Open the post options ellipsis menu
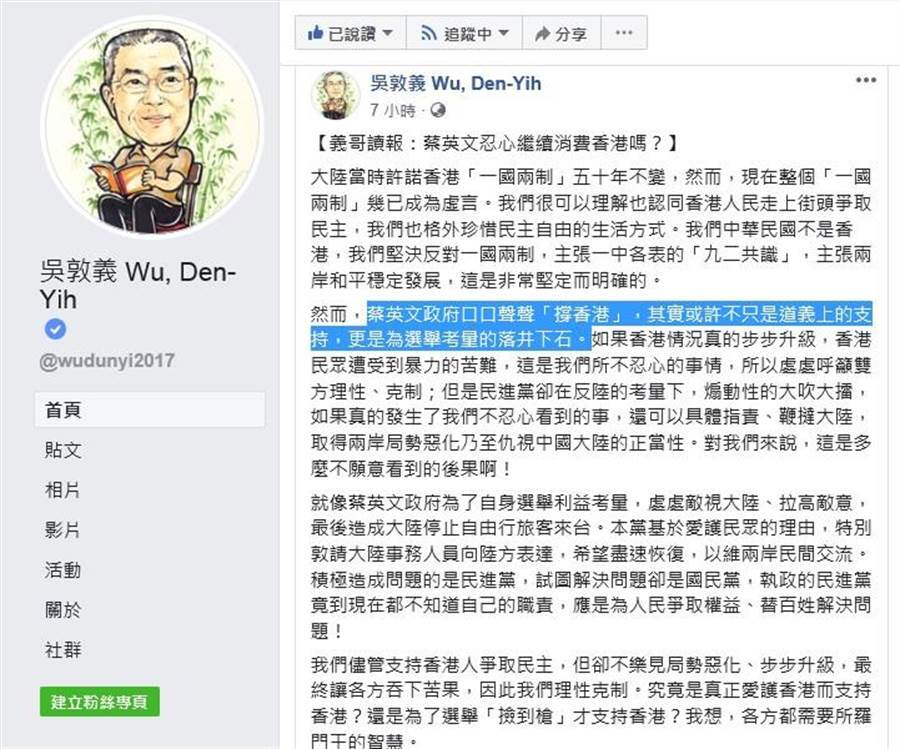This screenshot has height=749, width=900. [x=866, y=80]
